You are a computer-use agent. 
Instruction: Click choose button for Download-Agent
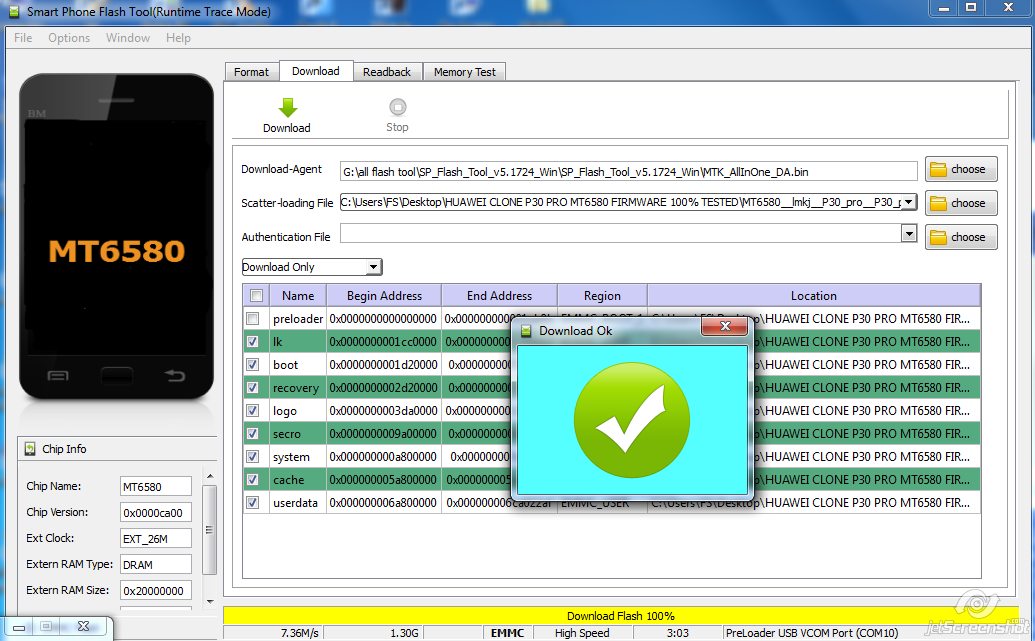click(961, 170)
